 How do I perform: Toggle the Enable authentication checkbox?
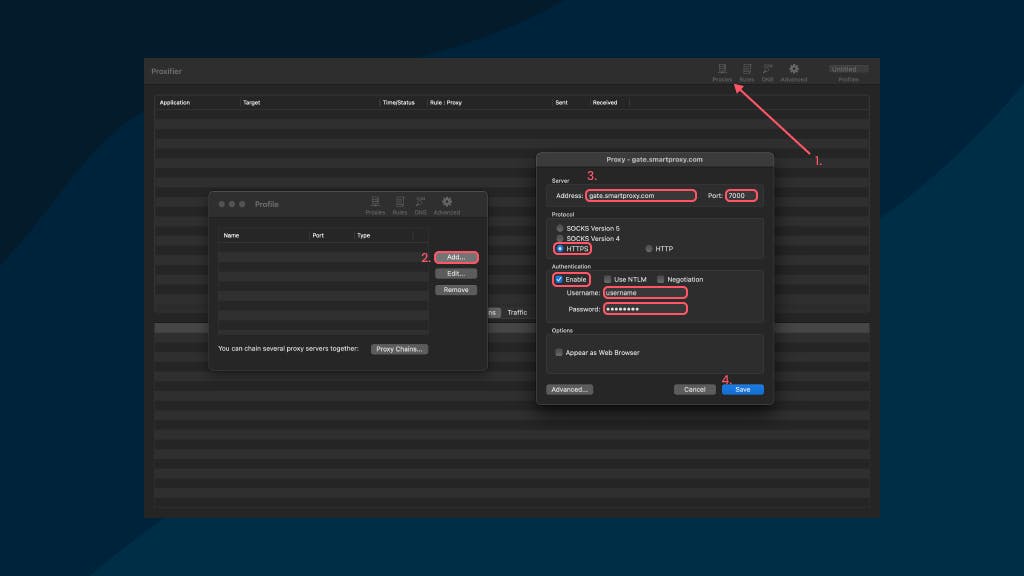(559, 280)
